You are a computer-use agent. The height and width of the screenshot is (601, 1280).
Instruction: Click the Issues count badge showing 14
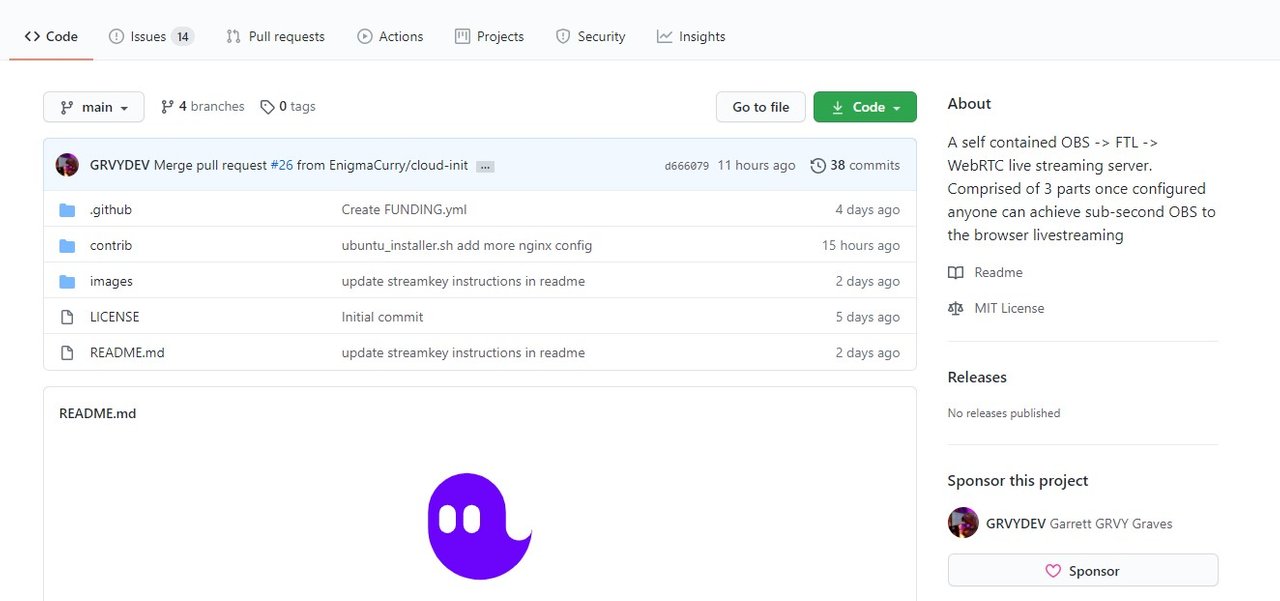coord(182,37)
